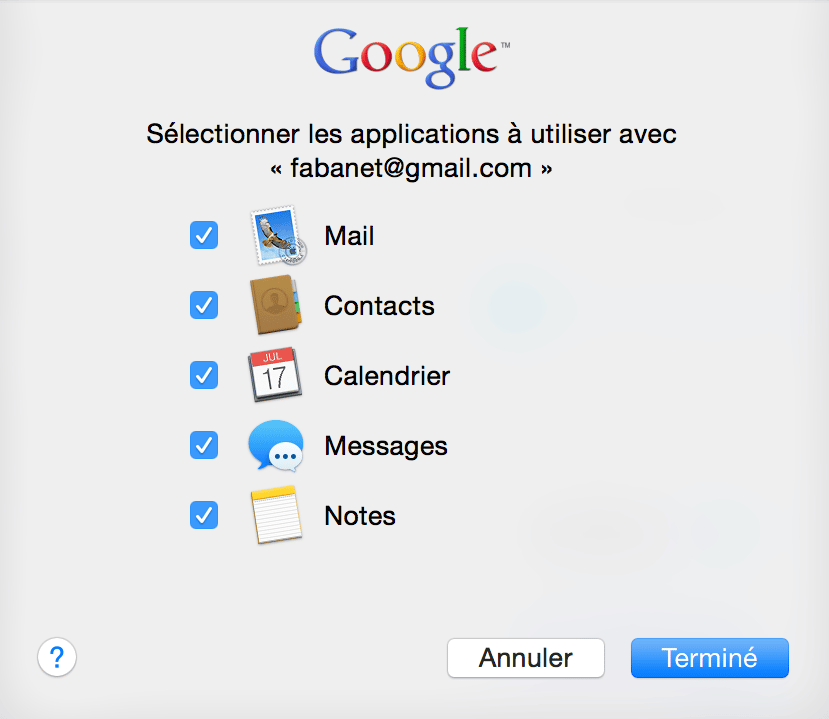Toggle the Calendrier checkbox

[204, 375]
